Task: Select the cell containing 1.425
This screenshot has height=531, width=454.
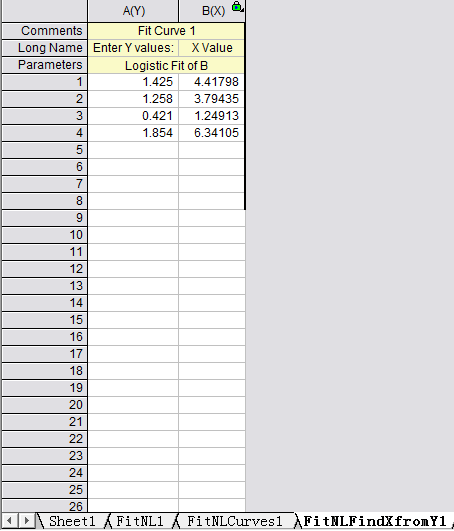Action: pyautogui.click(x=133, y=82)
